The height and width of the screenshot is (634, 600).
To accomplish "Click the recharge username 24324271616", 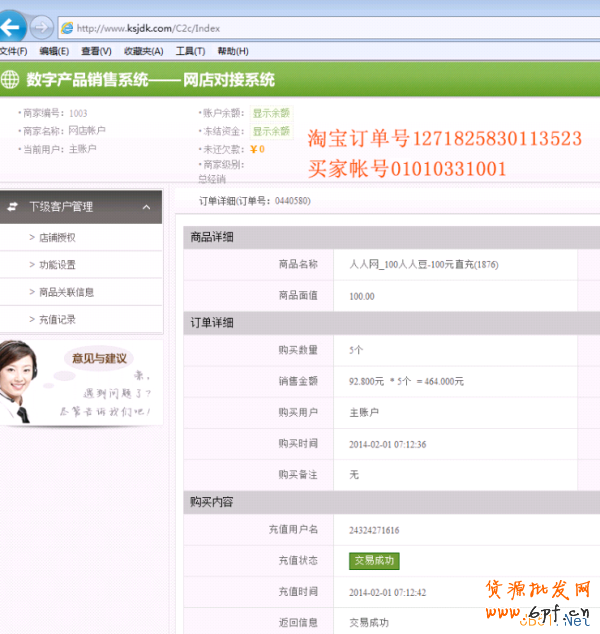I will pos(374,530).
